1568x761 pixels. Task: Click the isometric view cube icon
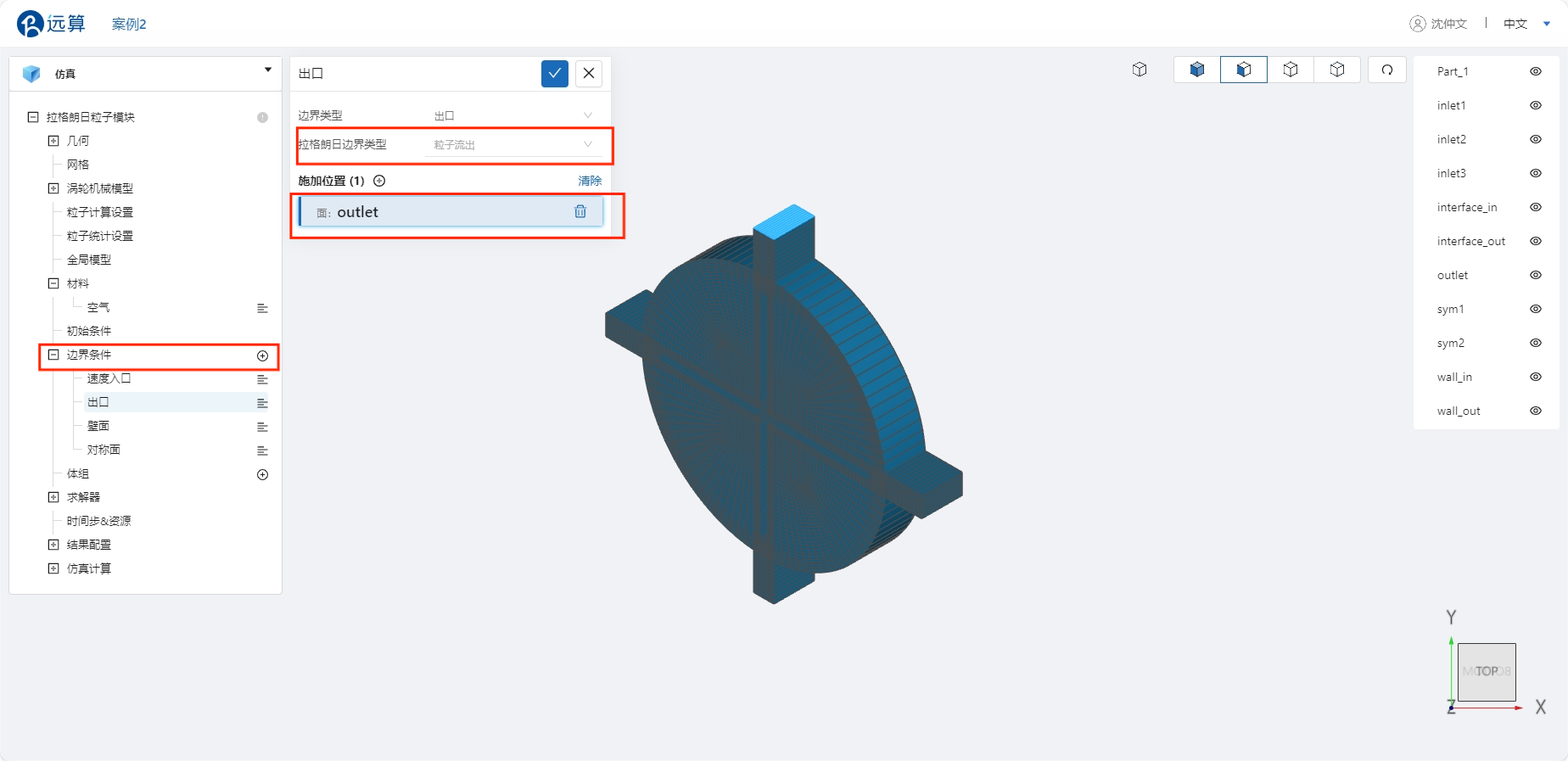coord(1140,70)
